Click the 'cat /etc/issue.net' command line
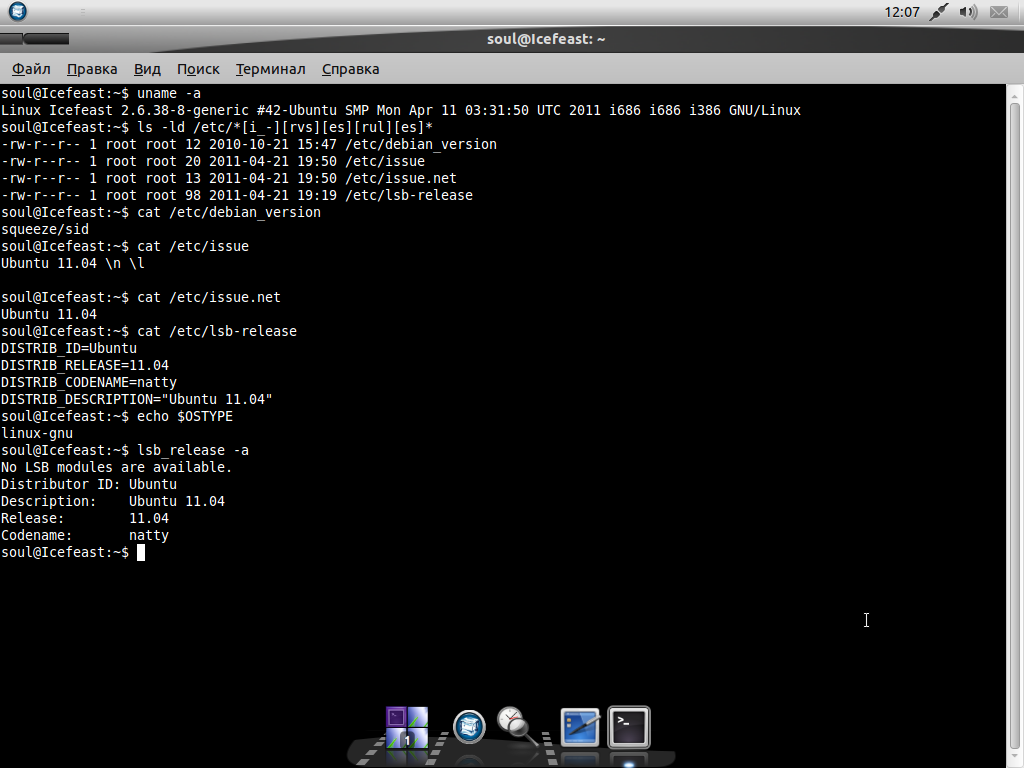Screen dimensions: 1024x768 tap(140, 297)
